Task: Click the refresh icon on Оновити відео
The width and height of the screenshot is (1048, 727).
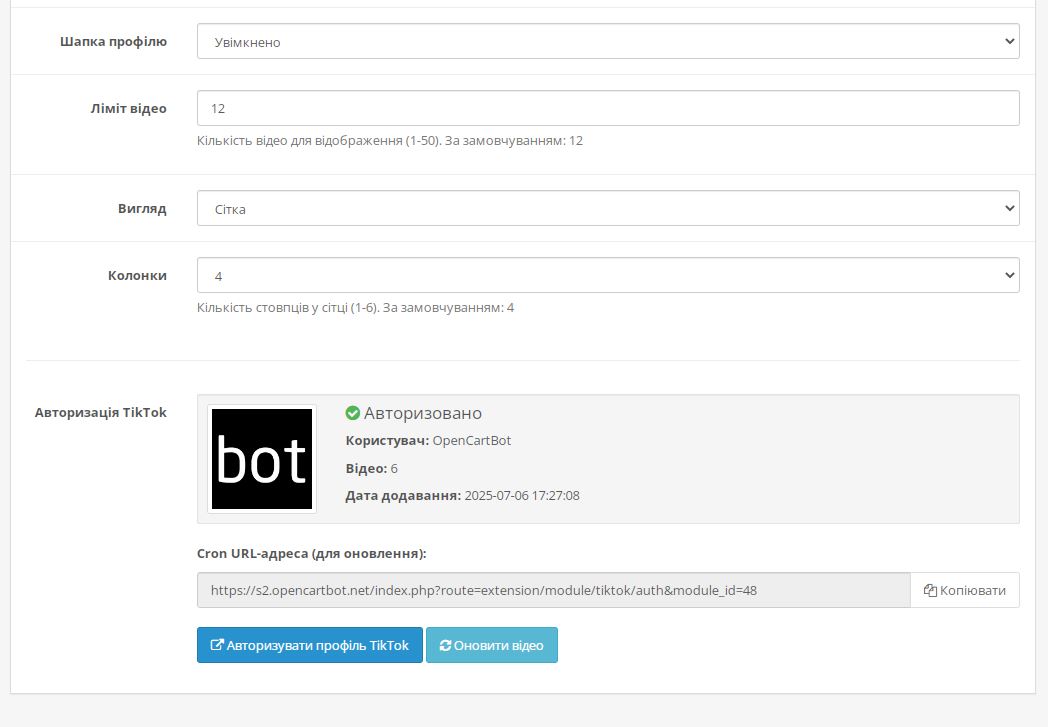Action: [x=445, y=645]
